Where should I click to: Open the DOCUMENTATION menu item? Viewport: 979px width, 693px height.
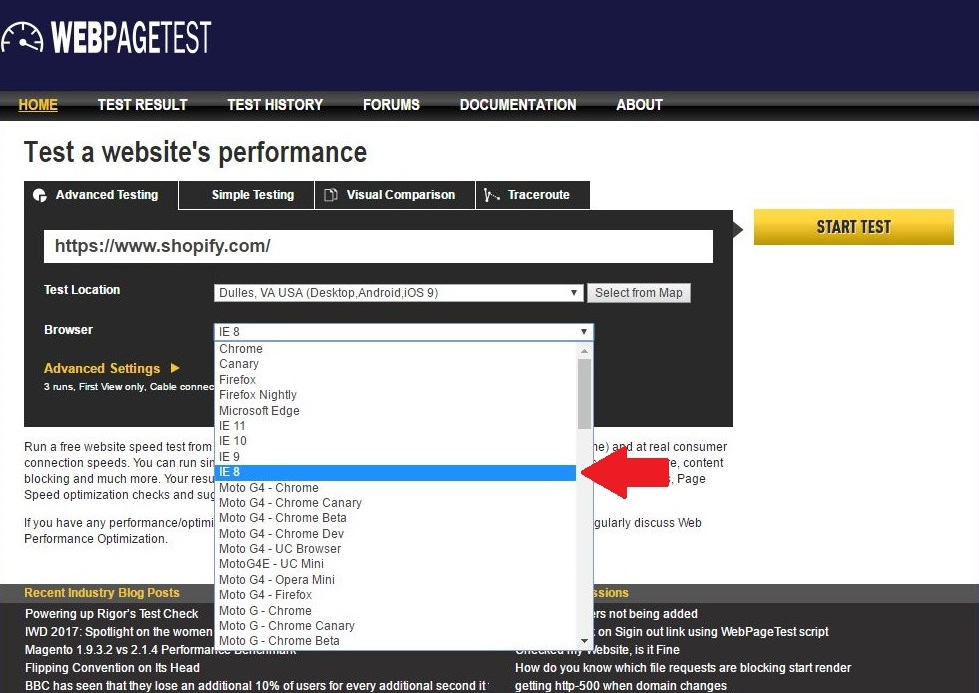coord(518,105)
